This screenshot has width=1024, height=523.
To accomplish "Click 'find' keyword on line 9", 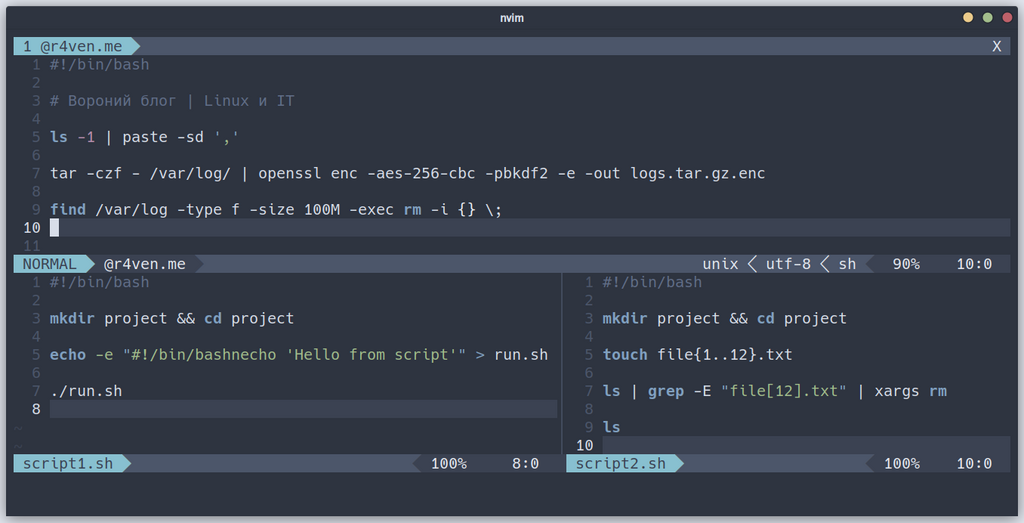I will pos(68,210).
